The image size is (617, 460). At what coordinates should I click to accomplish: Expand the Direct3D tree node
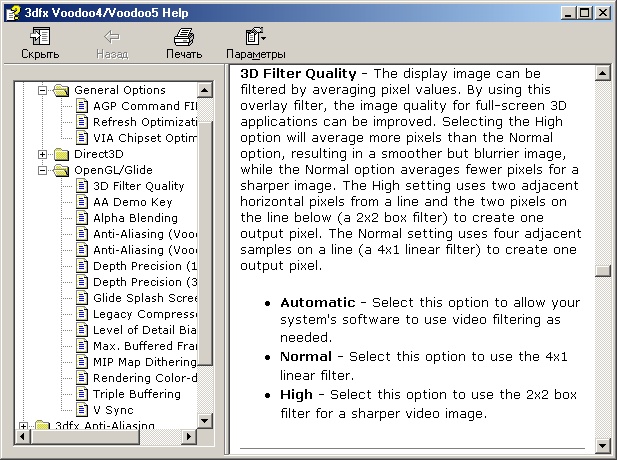click(x=42, y=154)
